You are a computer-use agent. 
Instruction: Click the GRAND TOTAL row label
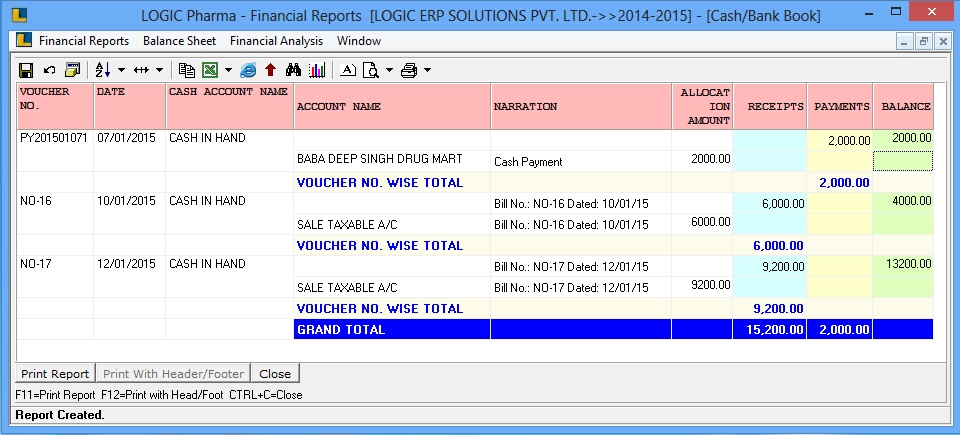pos(392,329)
